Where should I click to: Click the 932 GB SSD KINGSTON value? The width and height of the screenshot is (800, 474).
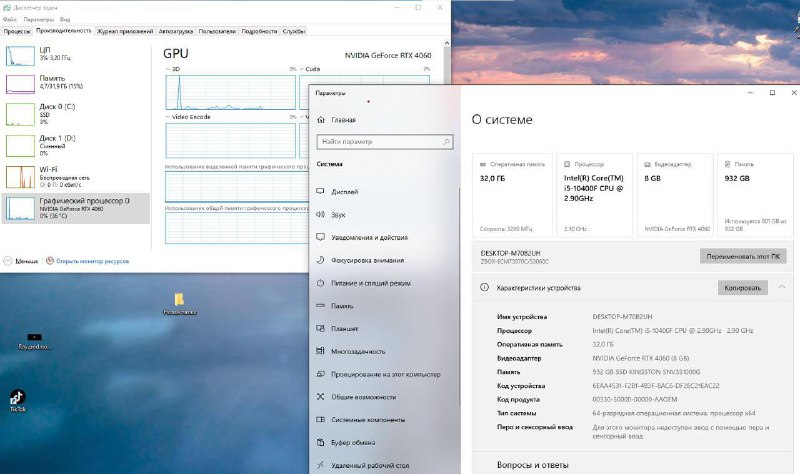646,372
